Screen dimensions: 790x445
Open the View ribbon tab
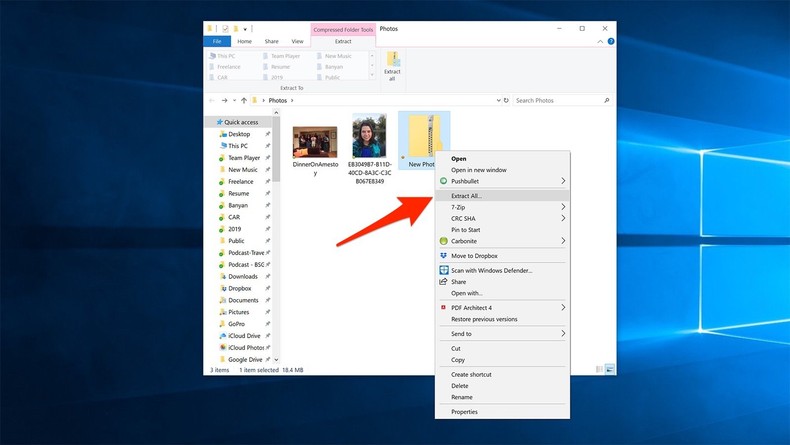click(x=297, y=42)
